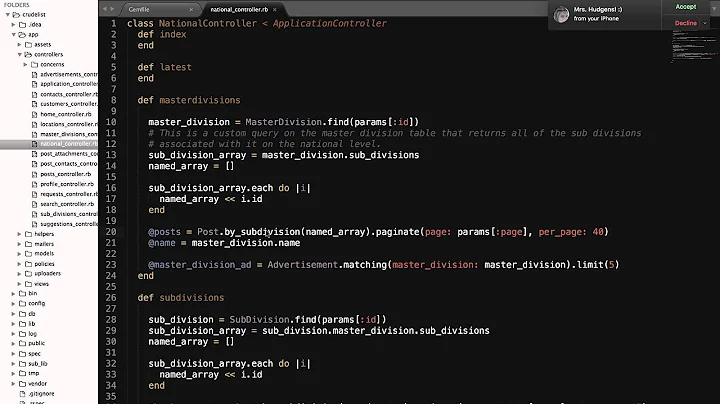Click the tmp folder icon

[x=22, y=374]
